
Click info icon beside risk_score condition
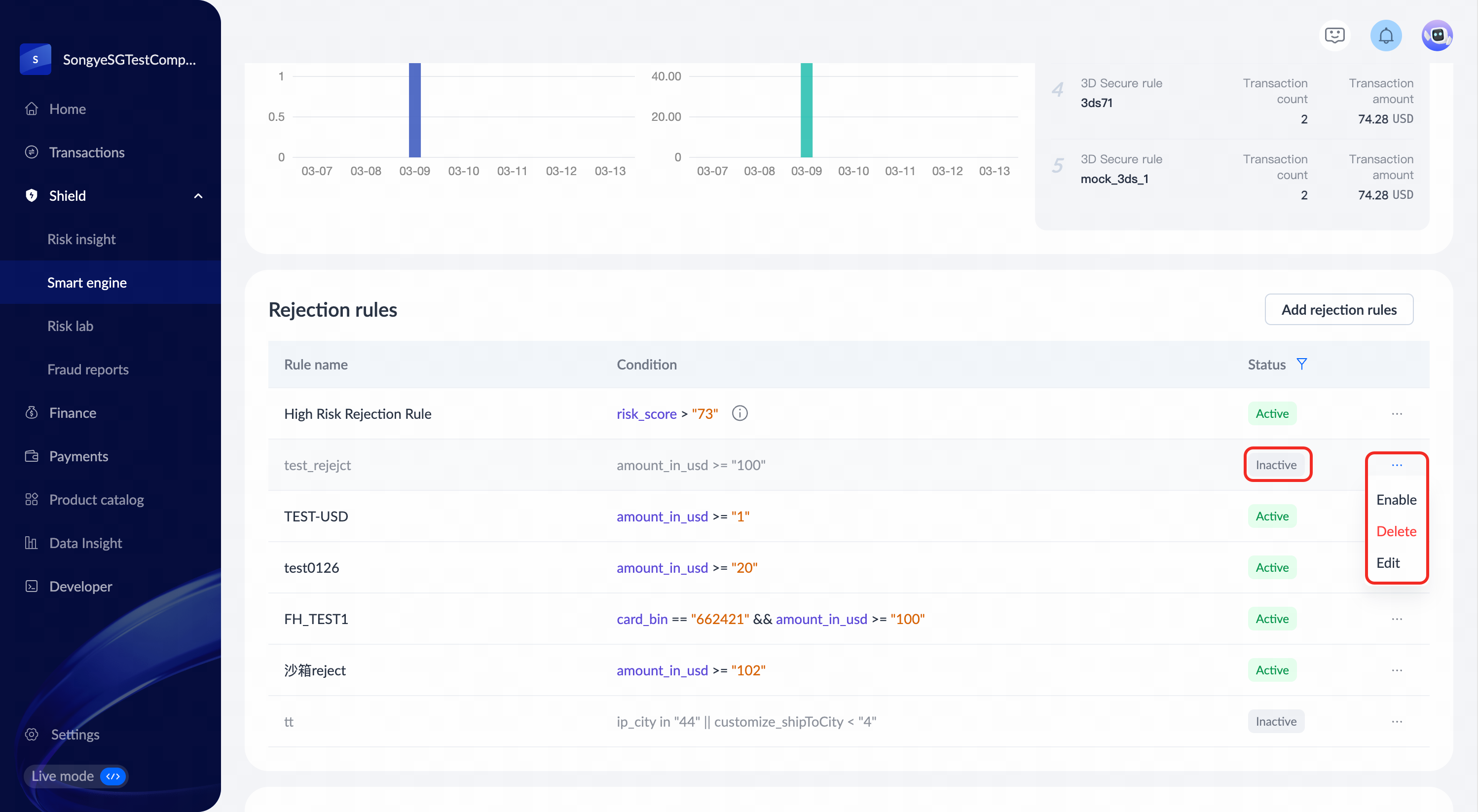(739, 413)
